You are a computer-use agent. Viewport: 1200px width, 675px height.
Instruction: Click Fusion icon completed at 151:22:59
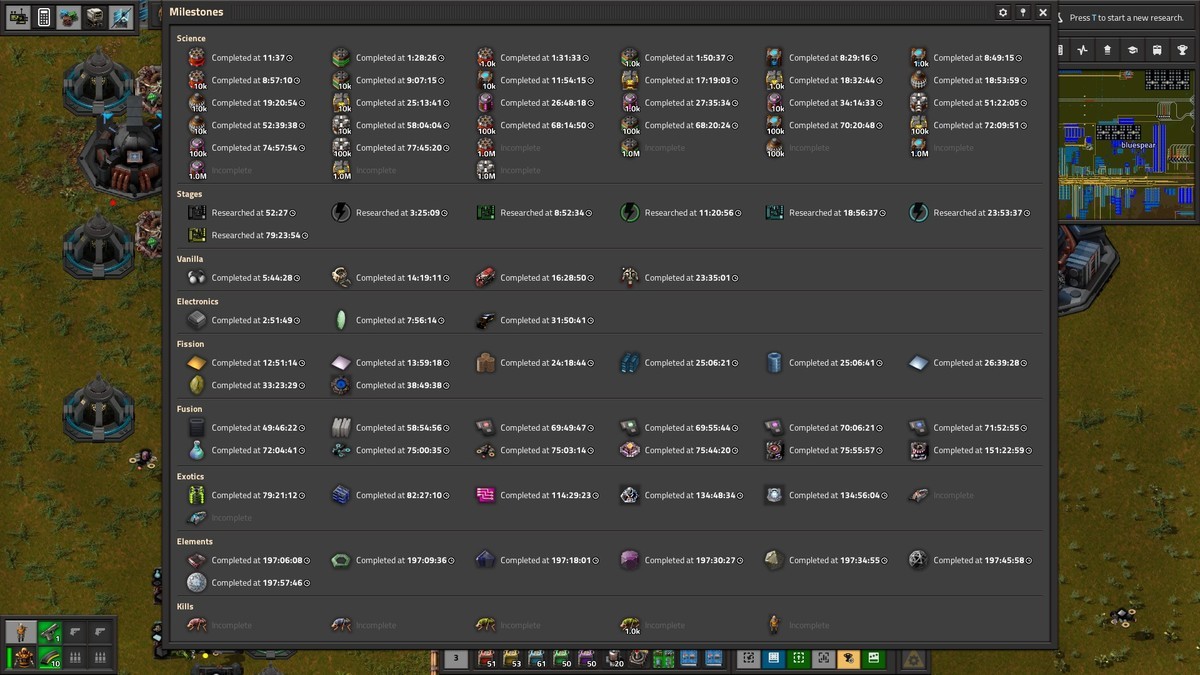click(919, 450)
